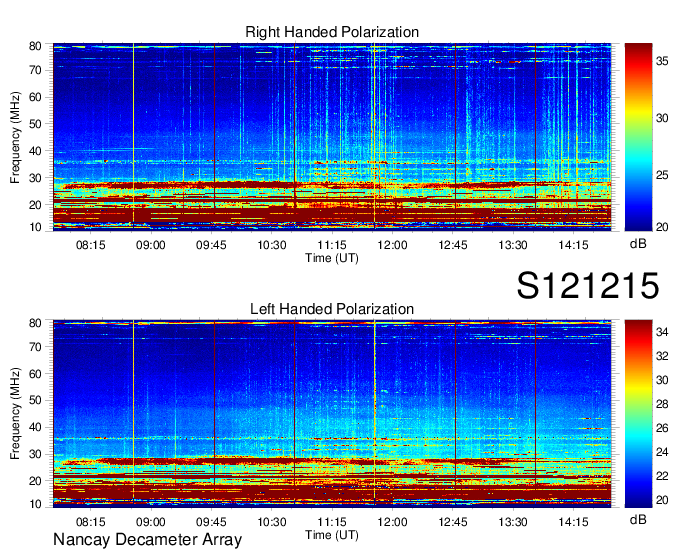Click 12:00 time tick of Right Handed plot
Screen dimensions: 680x552
tap(392, 245)
